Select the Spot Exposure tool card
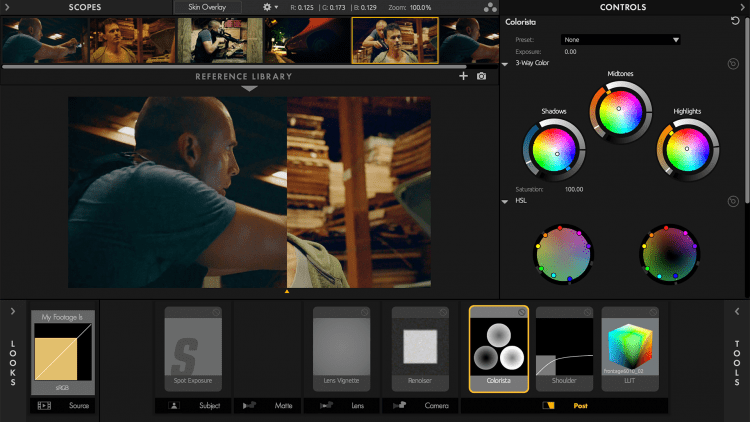The image size is (750, 422). tap(193, 350)
